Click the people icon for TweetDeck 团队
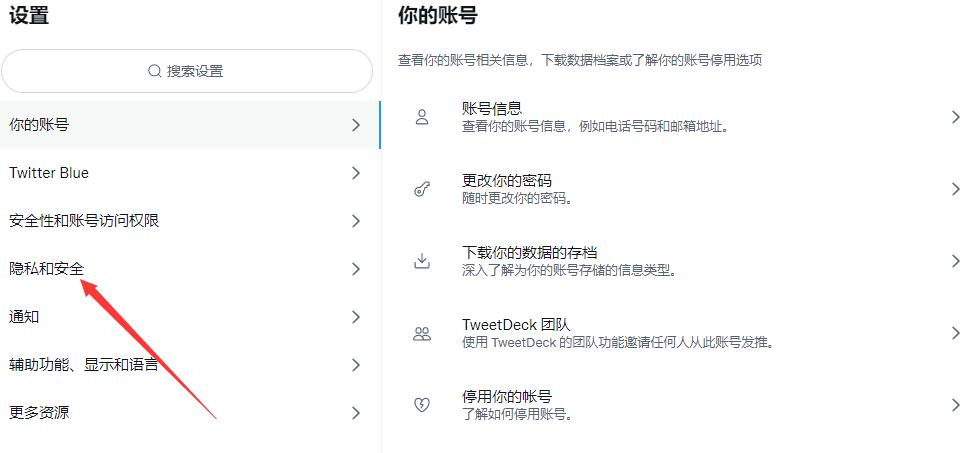The image size is (971, 453). pyautogui.click(x=422, y=334)
